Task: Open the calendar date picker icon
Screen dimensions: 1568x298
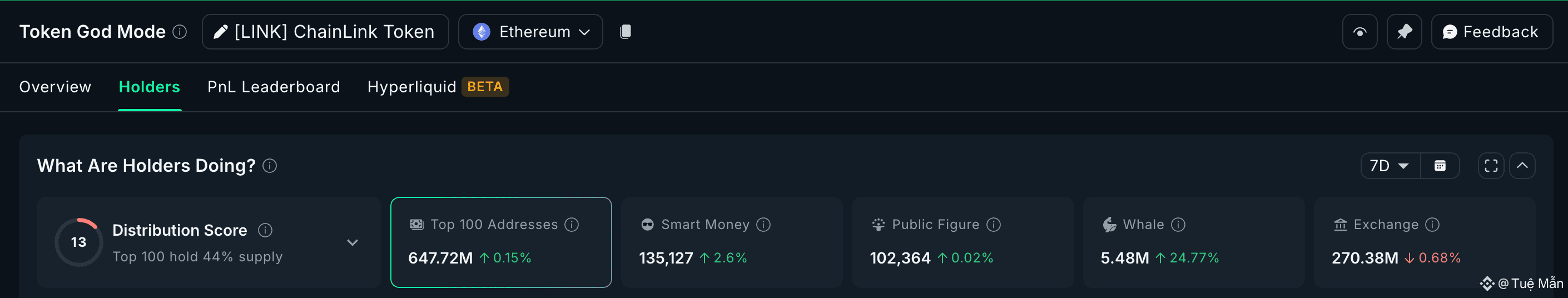Action: coord(1440,166)
